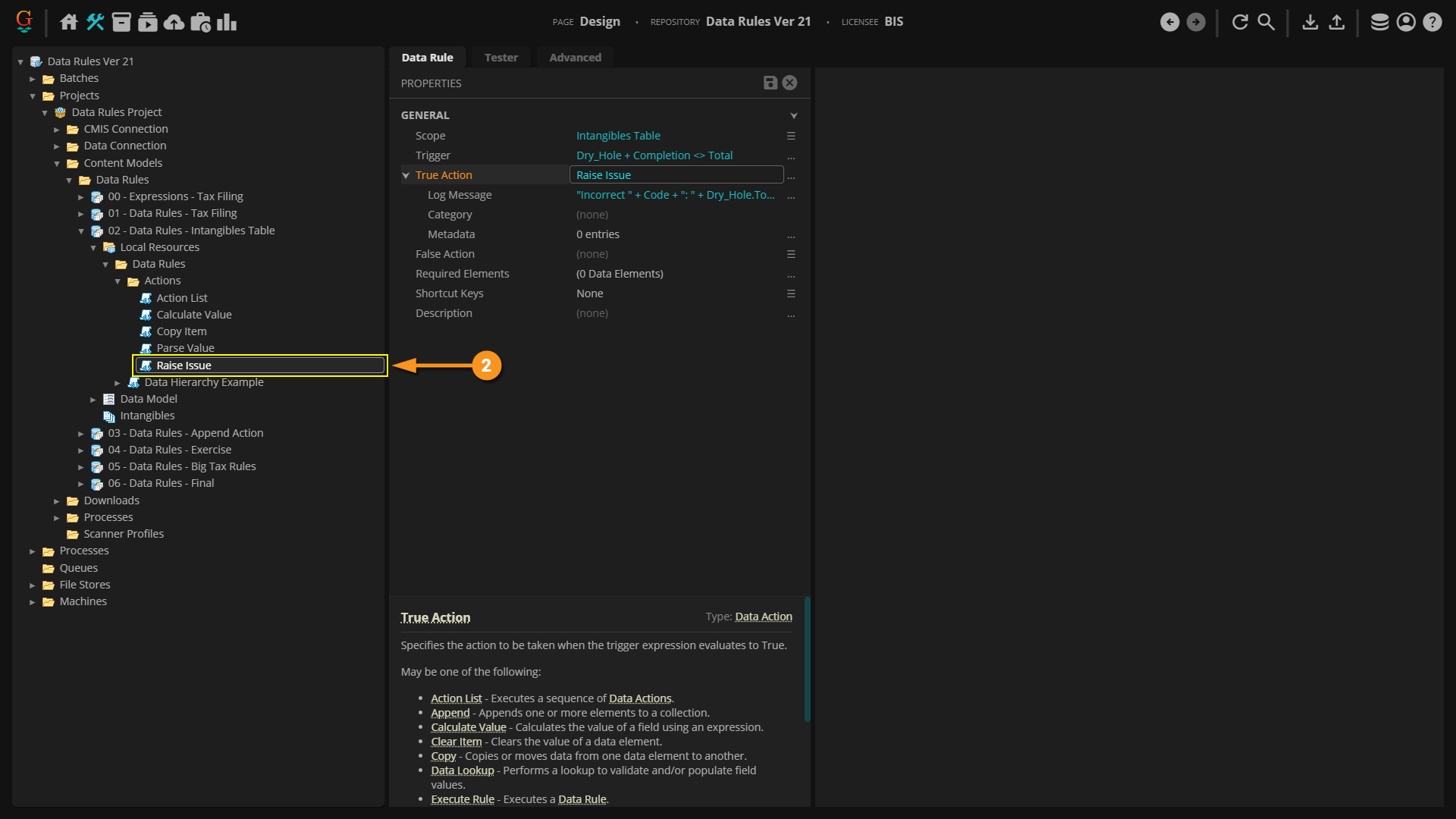Screen dimensions: 1456x819
Task: Click the save icon in Properties
Action: [x=770, y=83]
